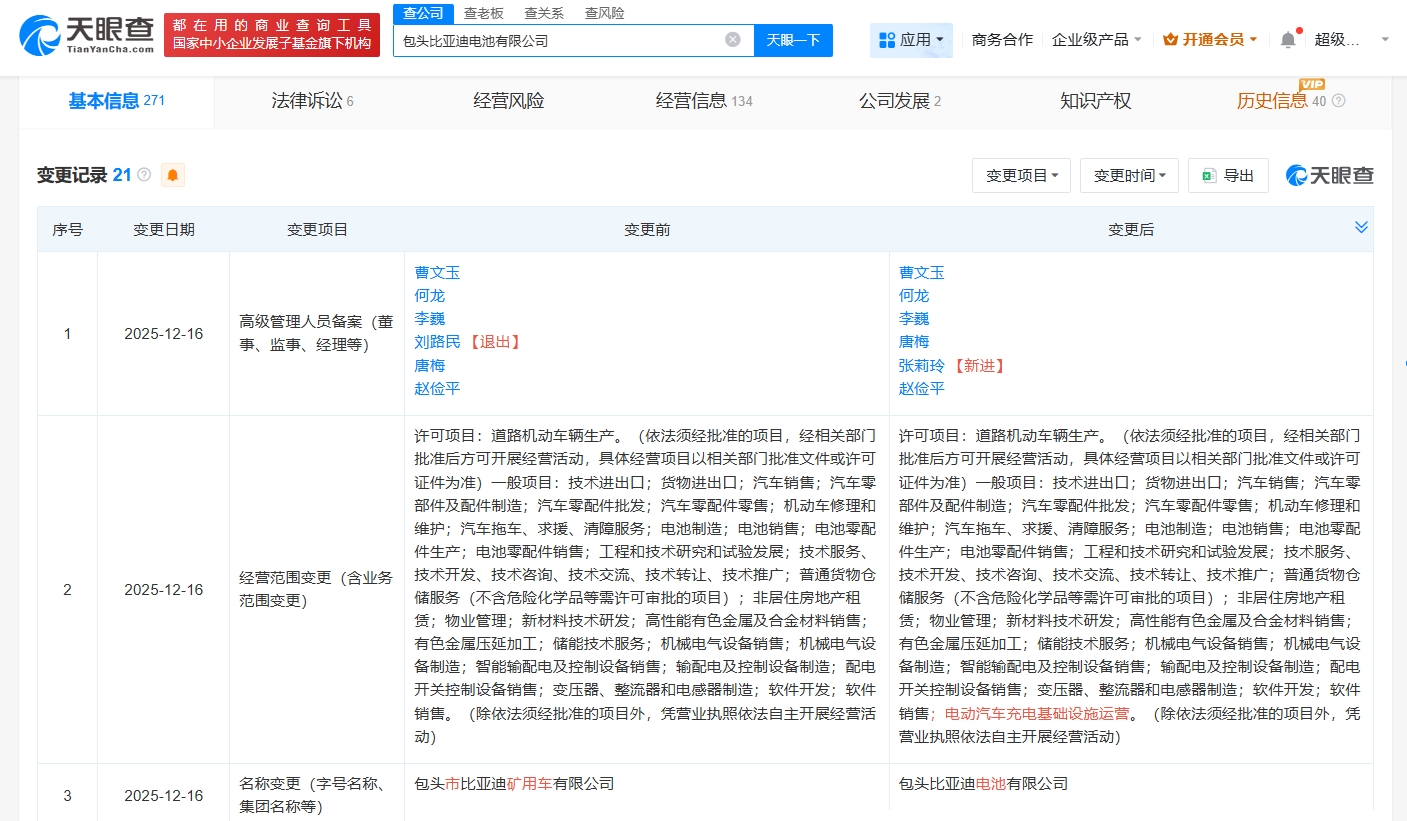
Task: Select the 查老板 search mode tab
Action: coord(484,13)
